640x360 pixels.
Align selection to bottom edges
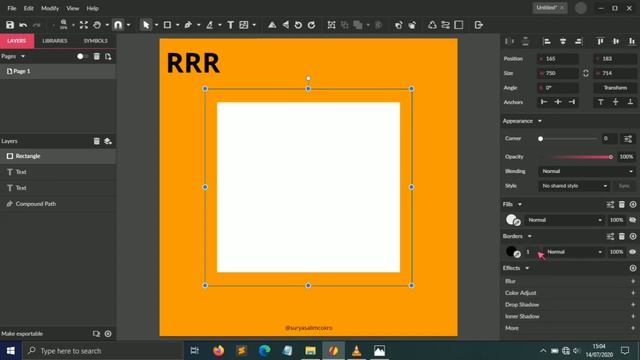(x=632, y=41)
